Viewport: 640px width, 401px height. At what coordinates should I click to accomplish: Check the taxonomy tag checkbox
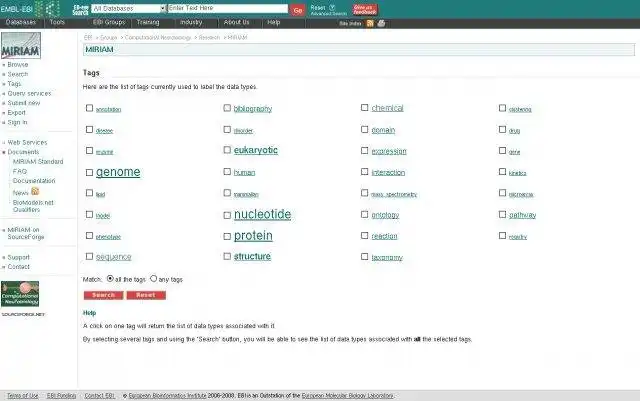tap(364, 257)
